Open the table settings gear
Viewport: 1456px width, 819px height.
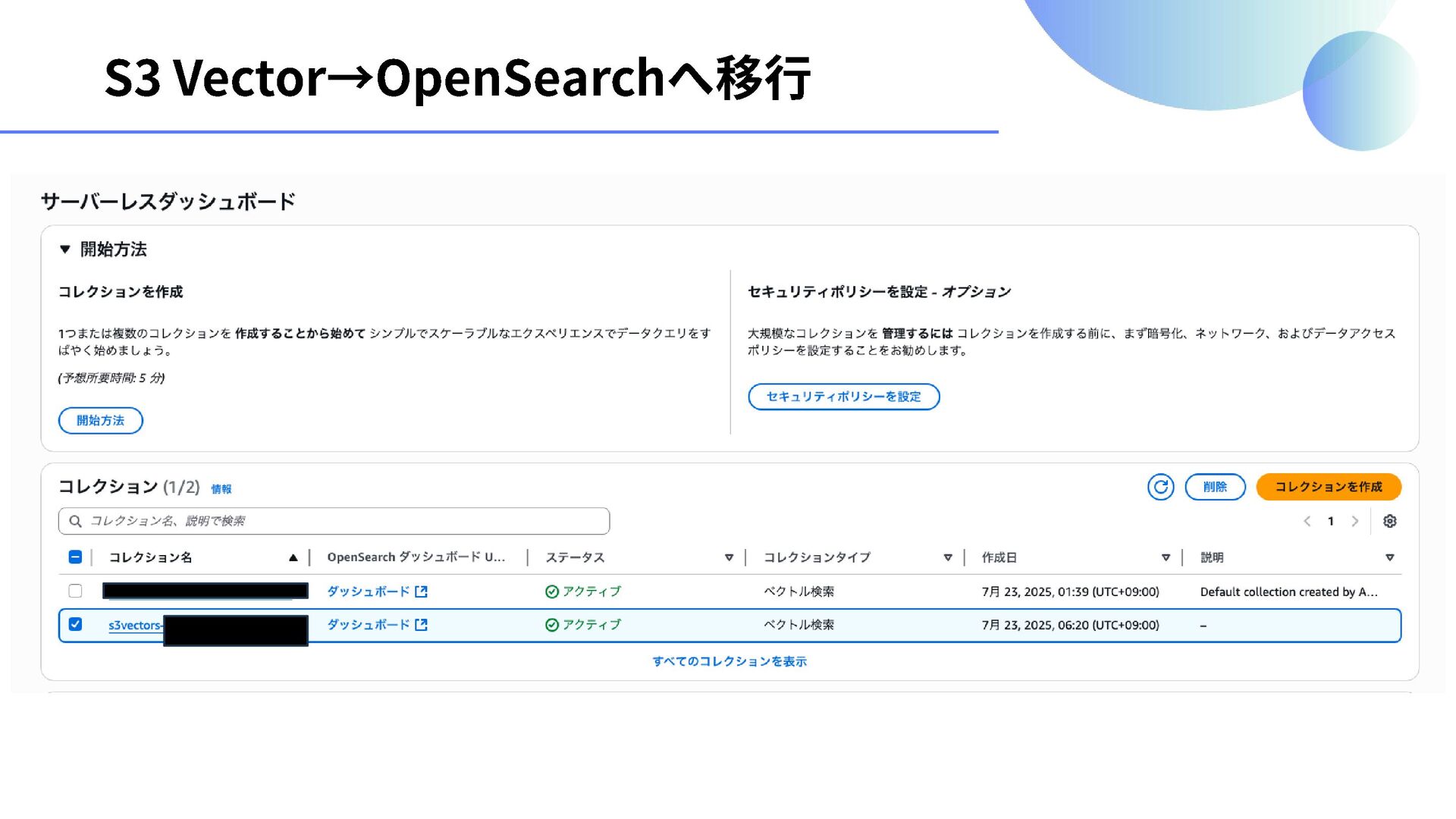coord(1389,521)
